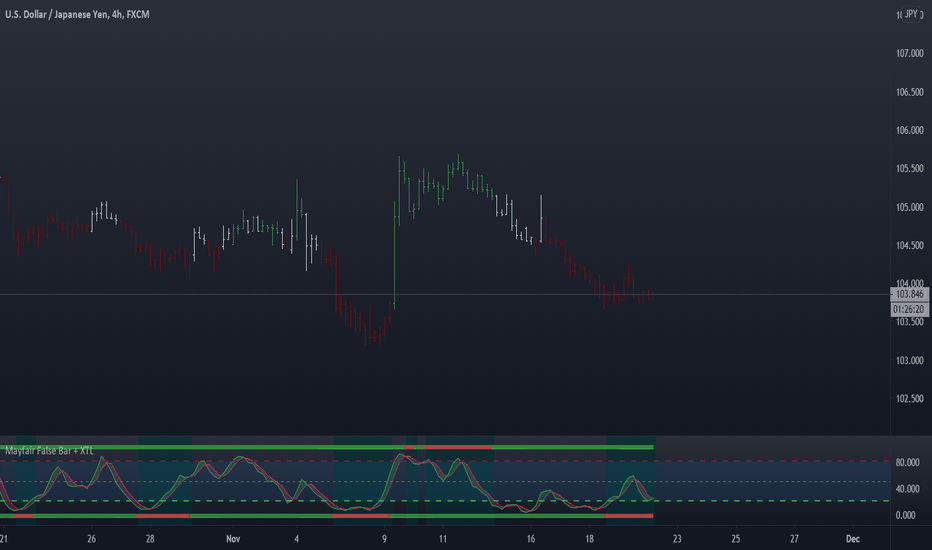
Task: Click the 105.000 price axis label
Action: click(x=909, y=207)
